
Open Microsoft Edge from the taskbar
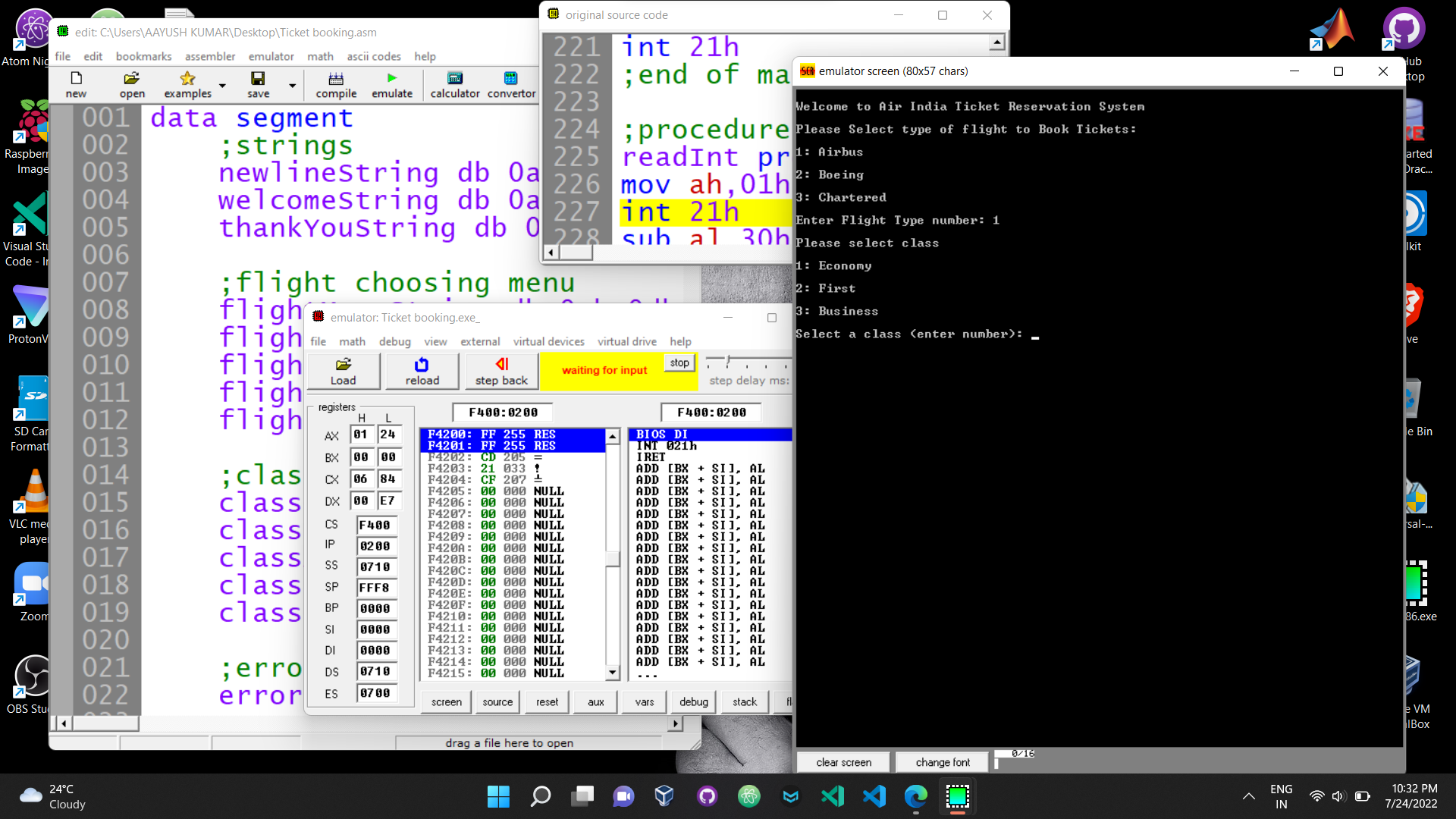coord(915,796)
